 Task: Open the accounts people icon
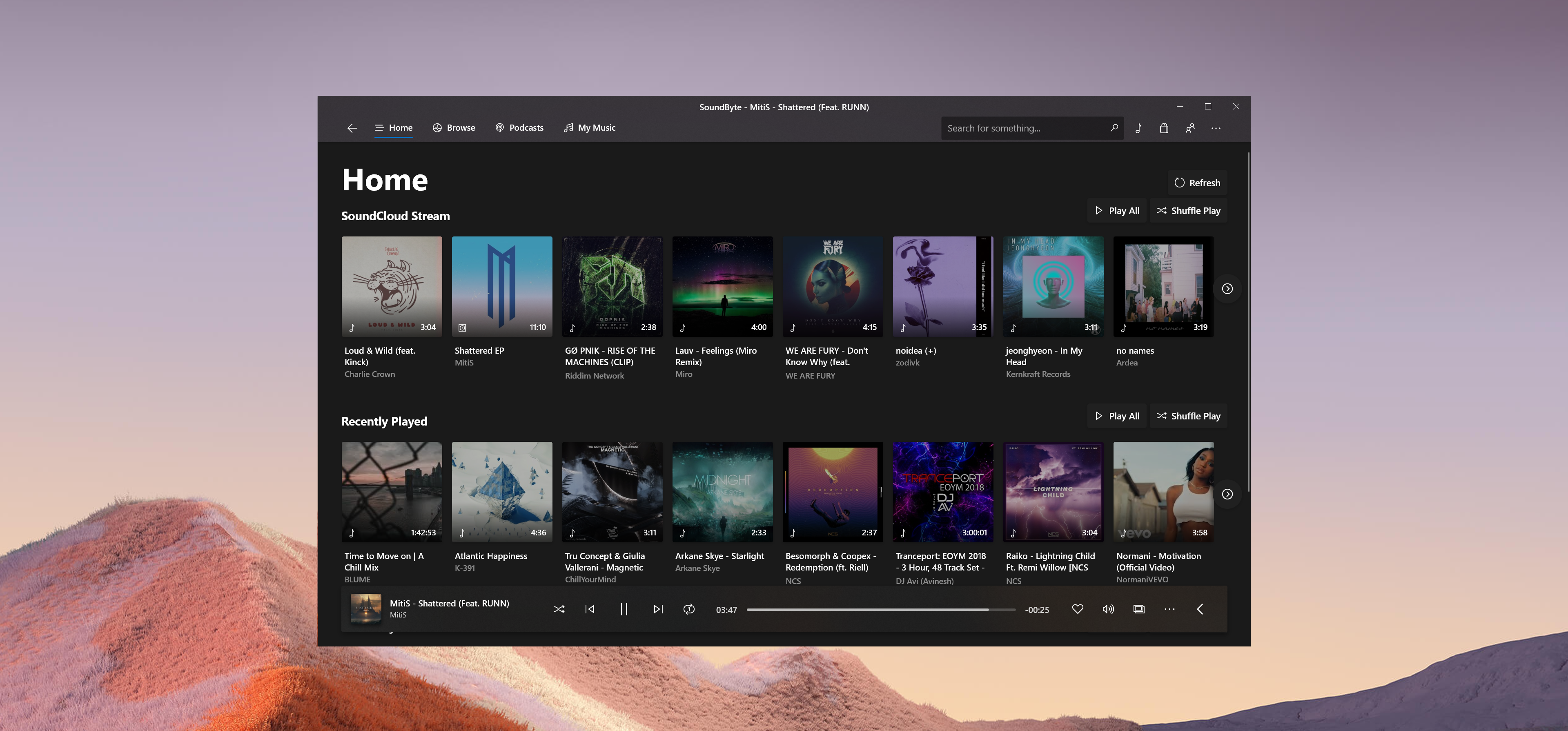[1190, 128]
